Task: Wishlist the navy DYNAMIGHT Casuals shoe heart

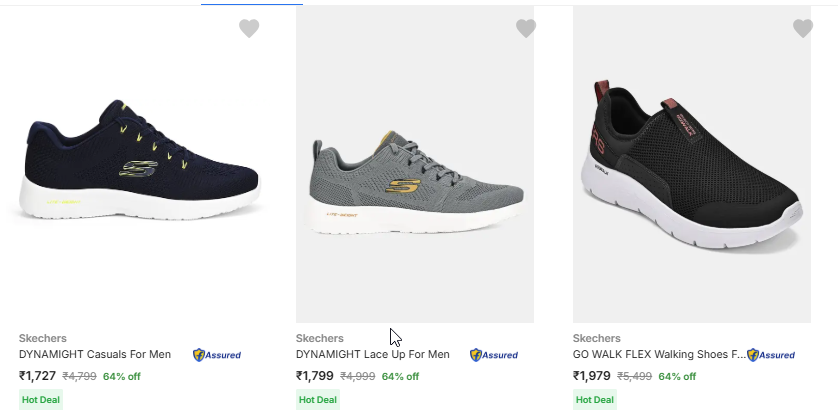Action: (x=249, y=29)
